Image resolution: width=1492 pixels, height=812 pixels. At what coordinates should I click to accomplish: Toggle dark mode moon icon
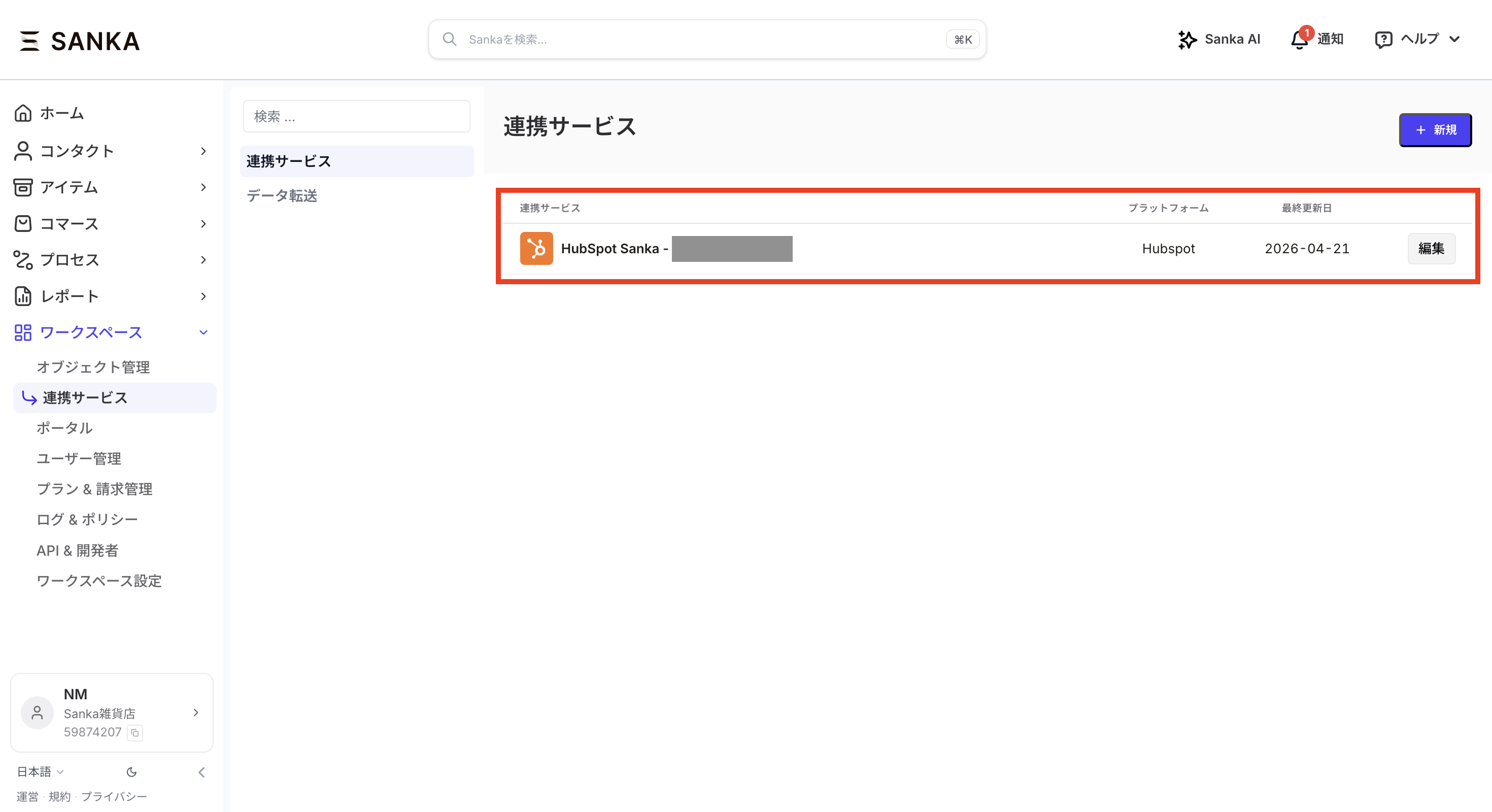coord(131,772)
